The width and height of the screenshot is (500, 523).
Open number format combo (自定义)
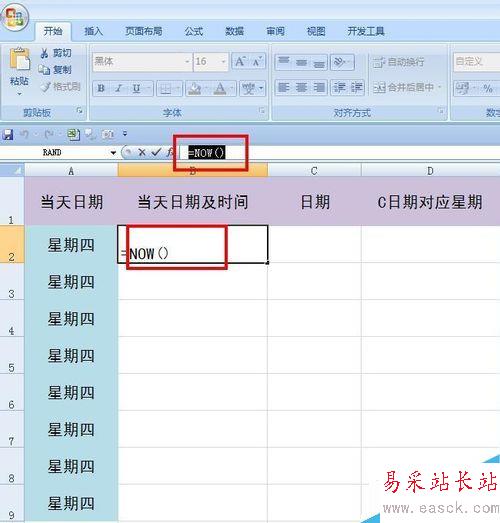477,61
